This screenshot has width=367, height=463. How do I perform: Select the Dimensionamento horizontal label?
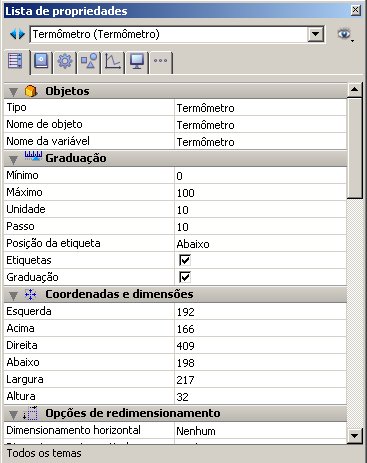click(x=74, y=430)
